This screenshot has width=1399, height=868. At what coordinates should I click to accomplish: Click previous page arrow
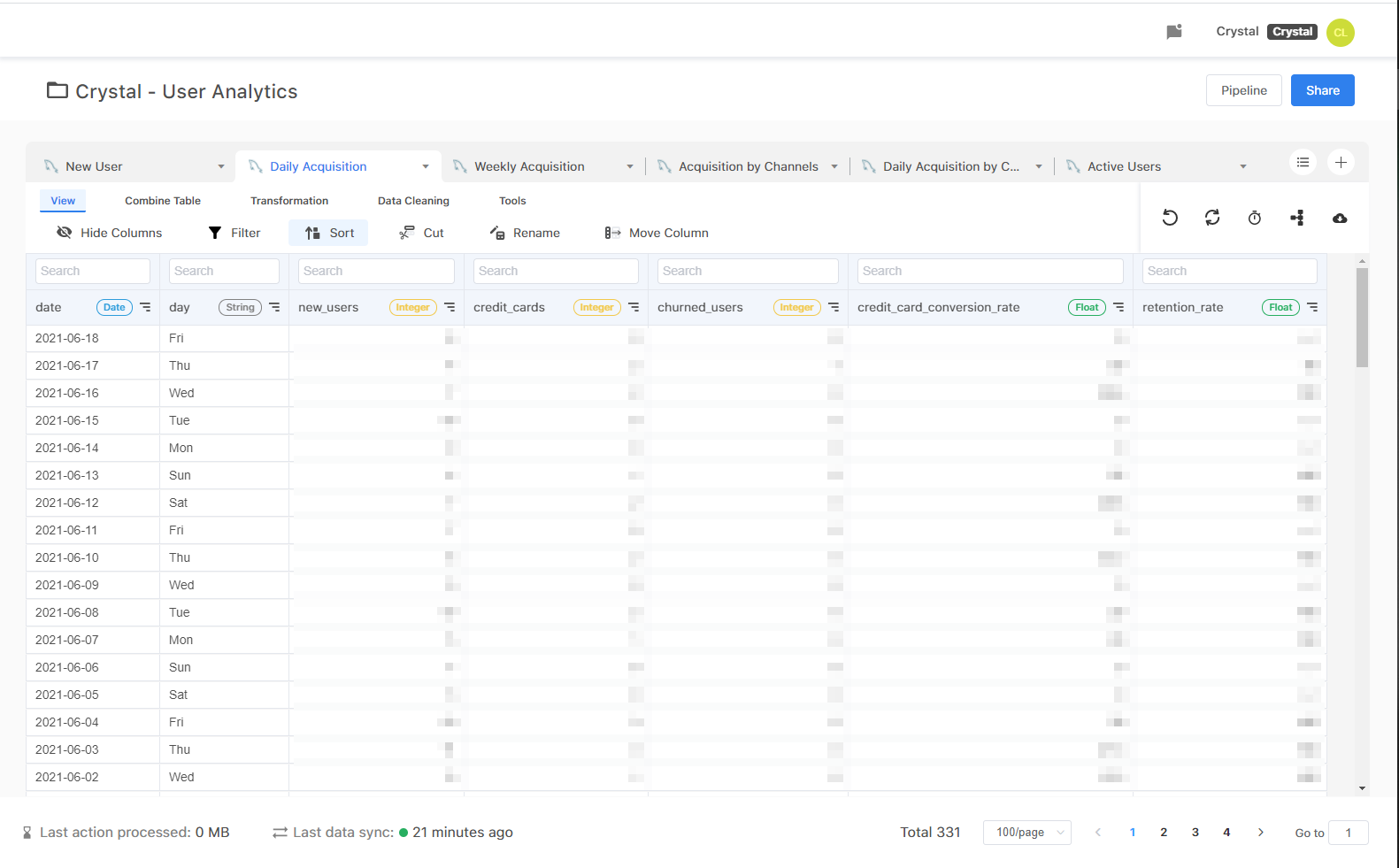click(x=1098, y=833)
